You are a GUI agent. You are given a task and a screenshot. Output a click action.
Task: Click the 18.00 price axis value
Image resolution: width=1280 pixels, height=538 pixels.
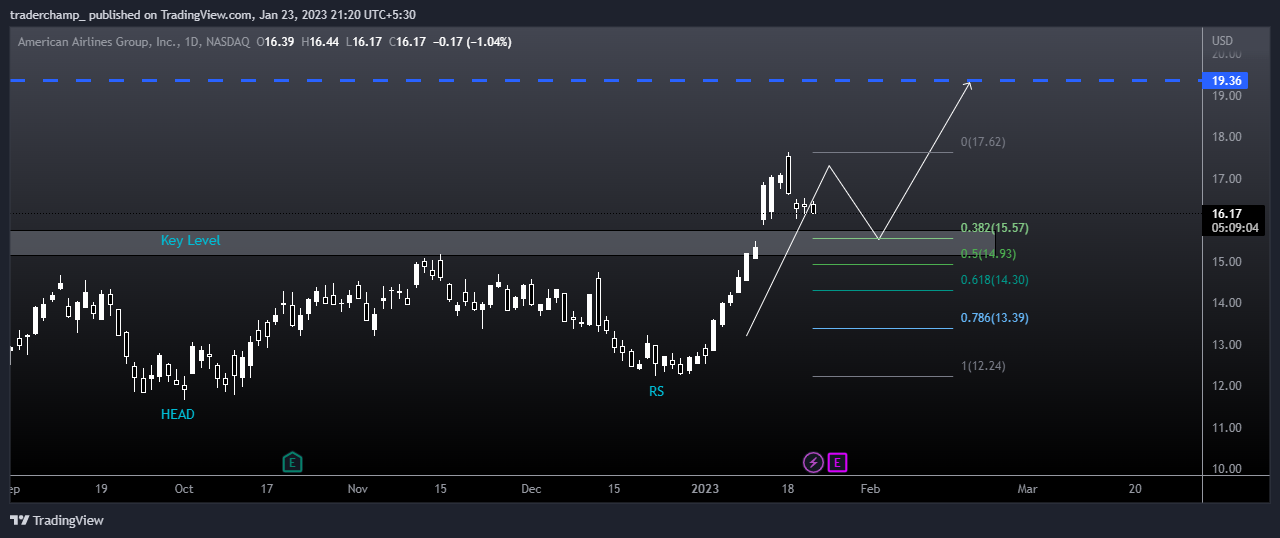coord(1226,137)
